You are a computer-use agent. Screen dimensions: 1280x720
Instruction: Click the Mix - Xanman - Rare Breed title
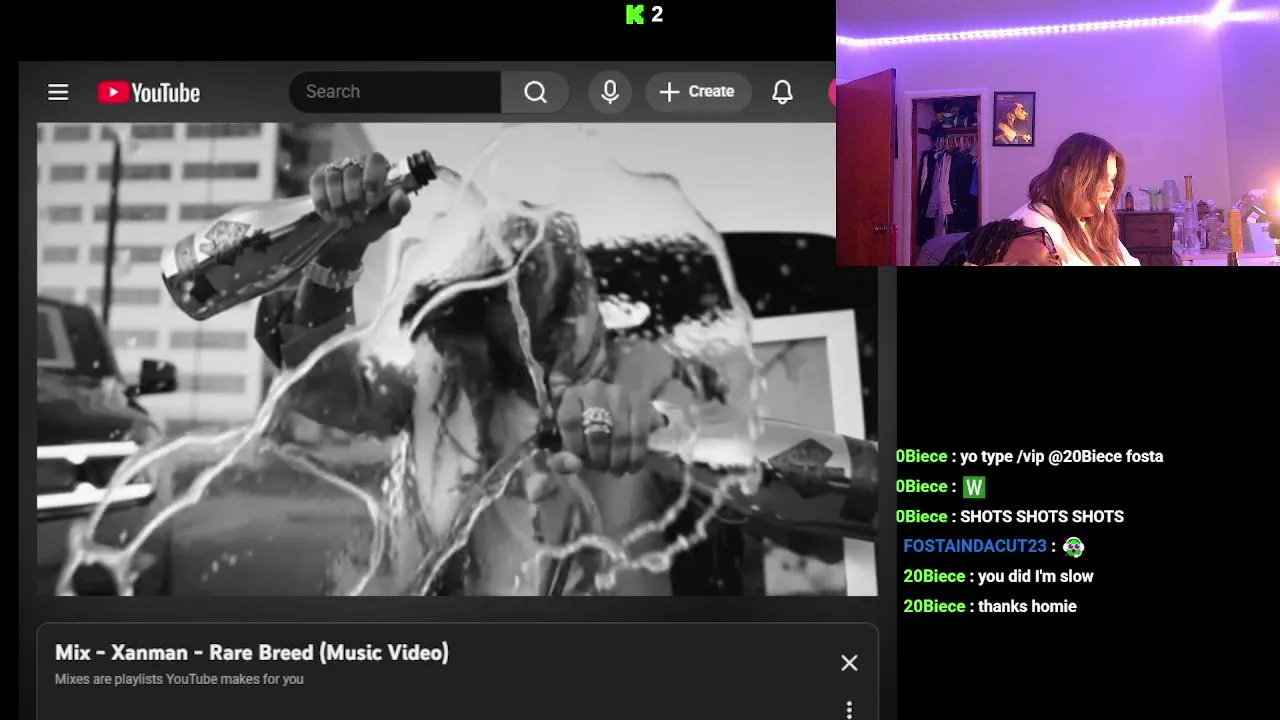252,653
